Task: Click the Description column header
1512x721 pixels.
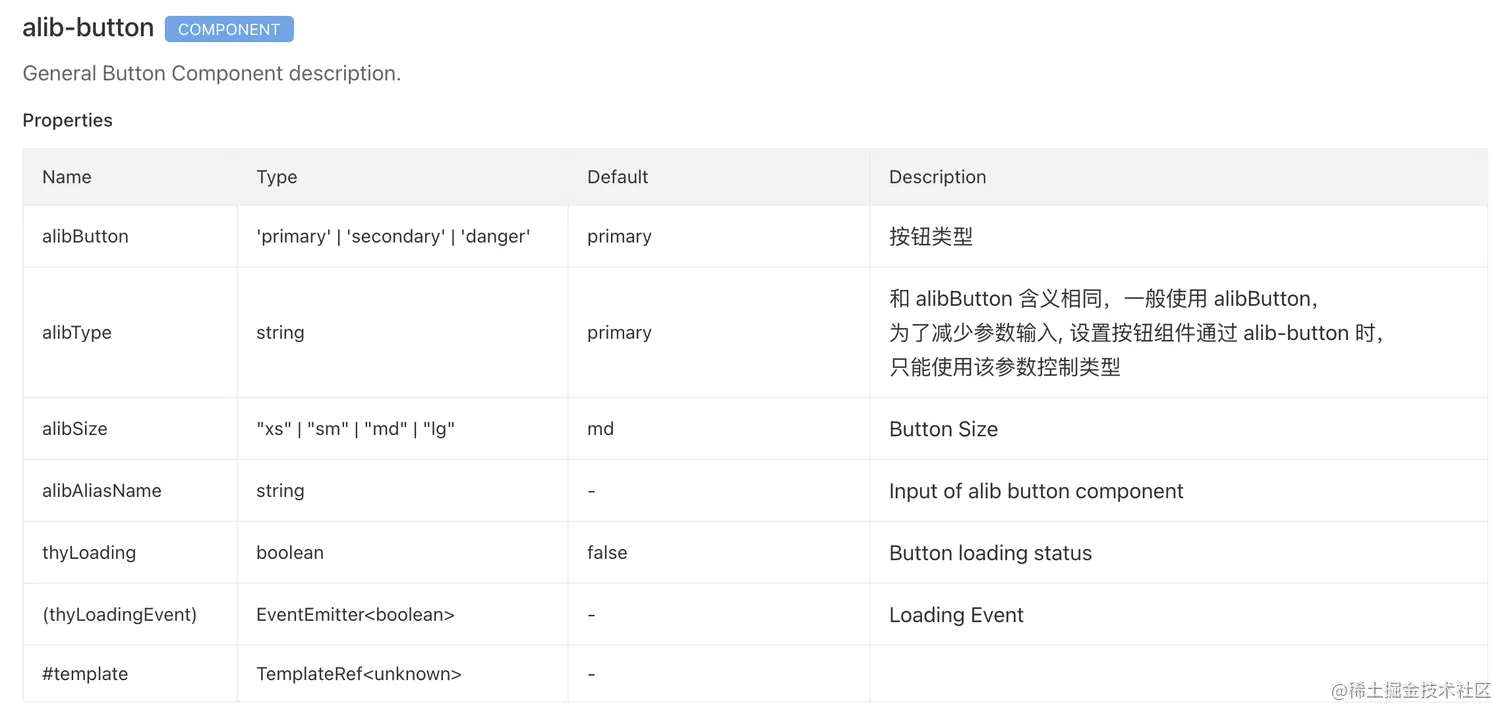Action: (937, 177)
